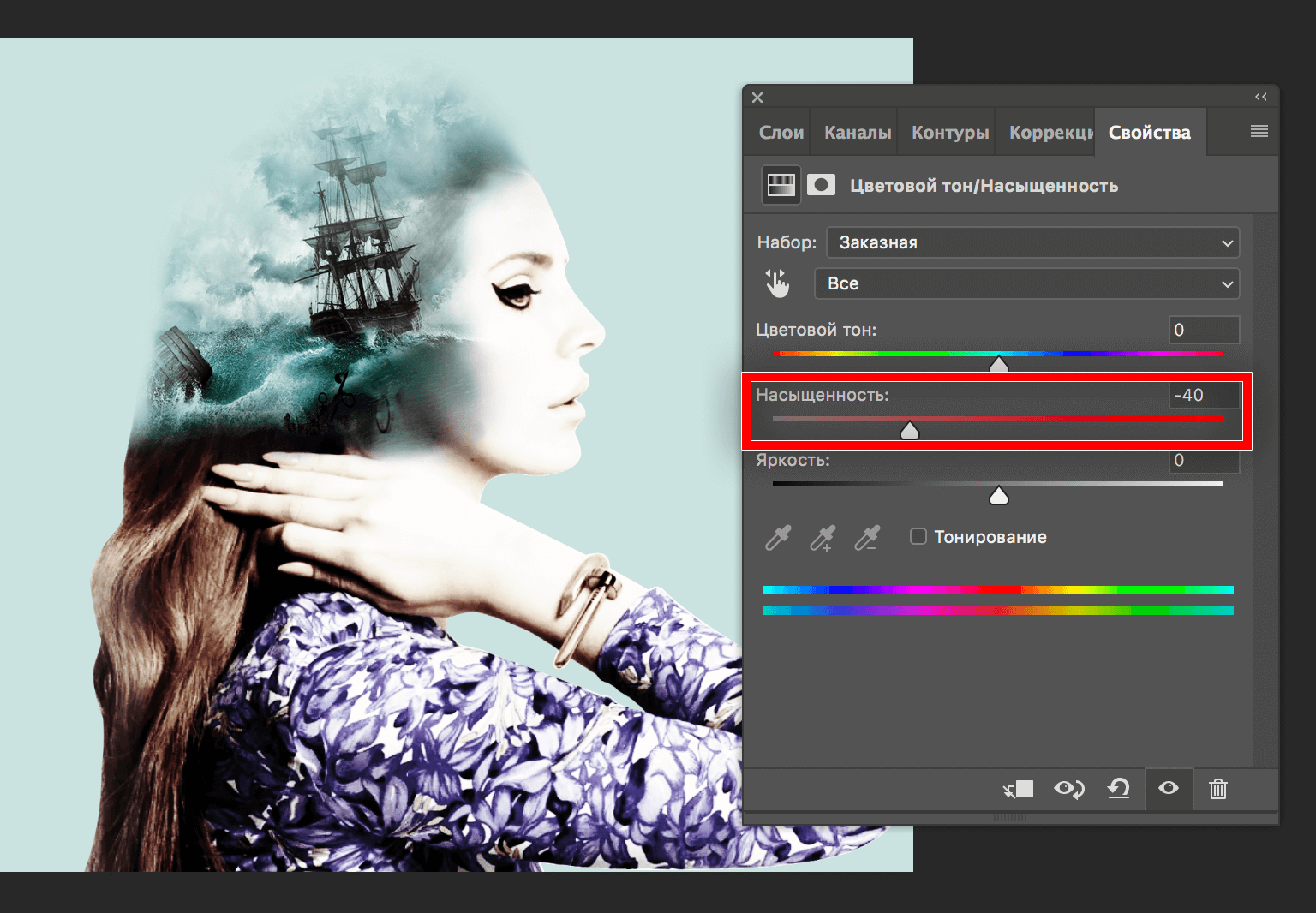Reset adjustment to defaults icon
The height and width of the screenshot is (913, 1316).
coord(1118,789)
